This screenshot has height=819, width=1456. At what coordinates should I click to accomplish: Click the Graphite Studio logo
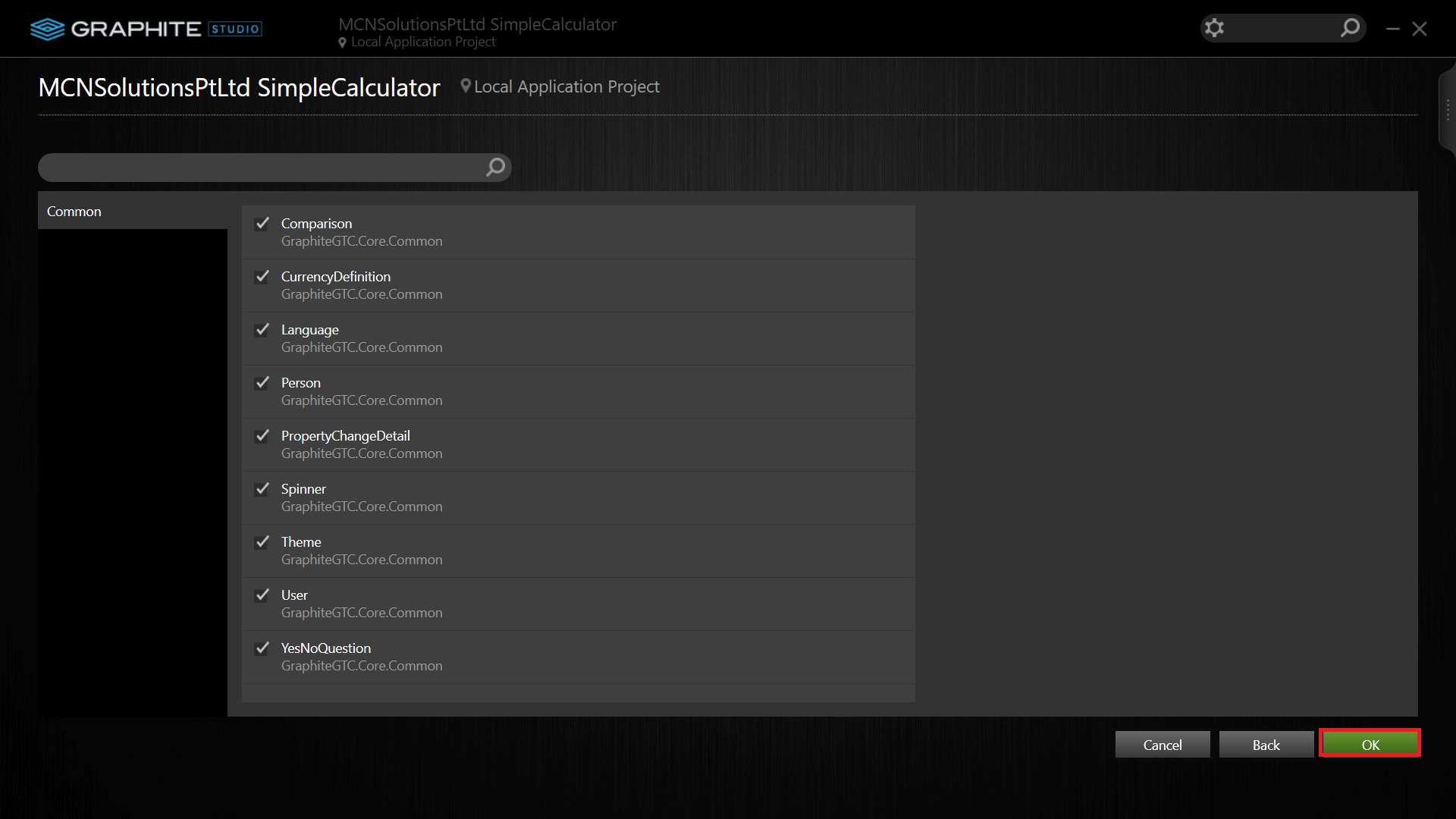point(146,29)
